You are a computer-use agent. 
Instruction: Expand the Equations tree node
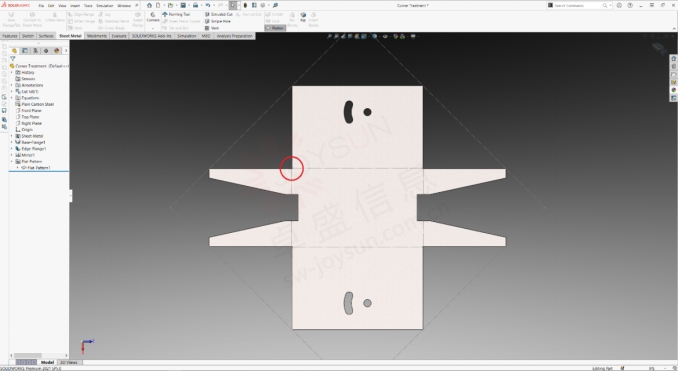pos(12,98)
